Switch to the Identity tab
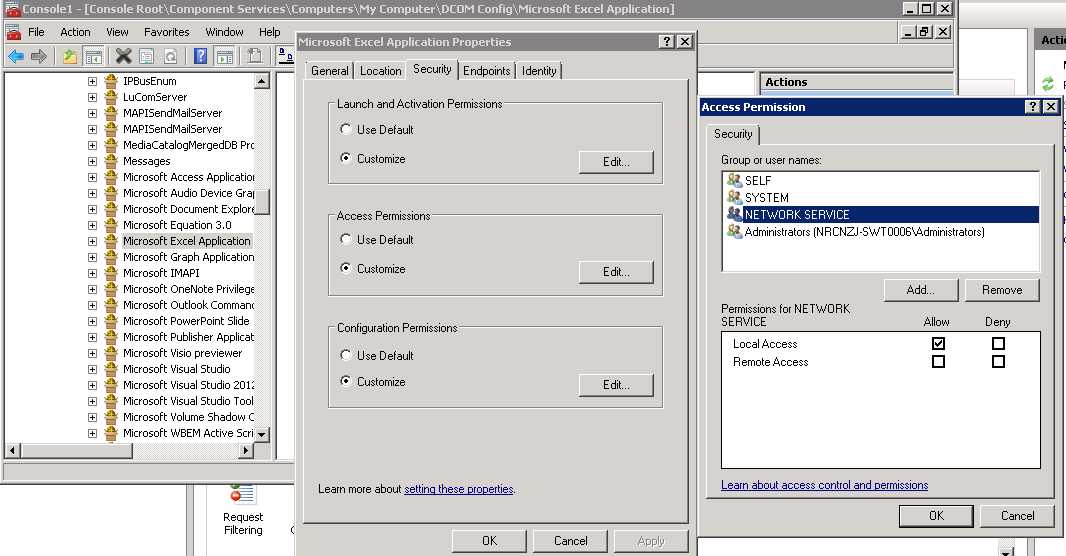 pyautogui.click(x=539, y=71)
